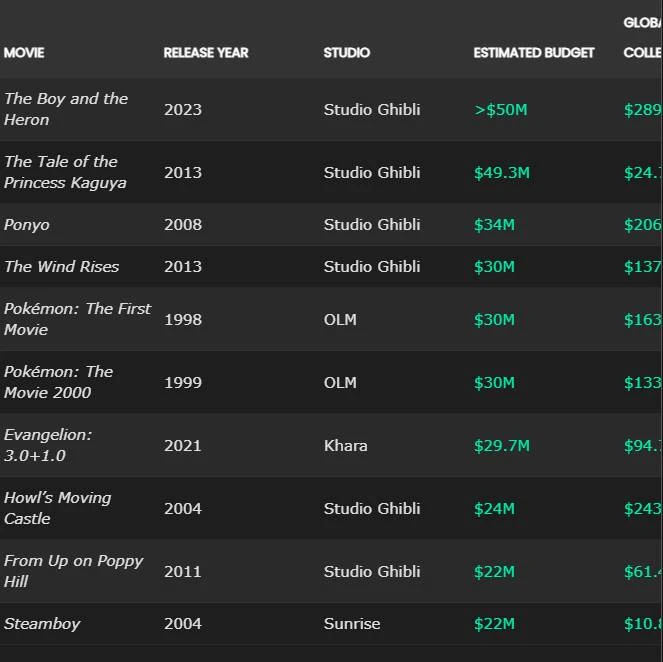Click the $29.7M budget value

(502, 446)
